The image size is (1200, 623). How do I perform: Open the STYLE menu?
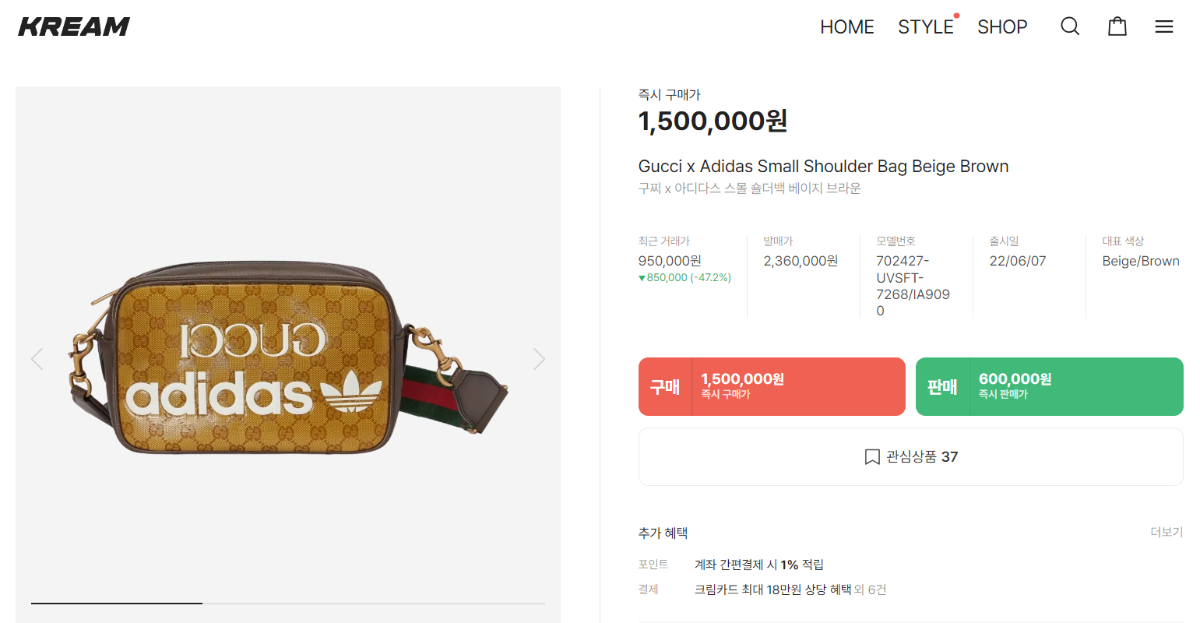925,27
